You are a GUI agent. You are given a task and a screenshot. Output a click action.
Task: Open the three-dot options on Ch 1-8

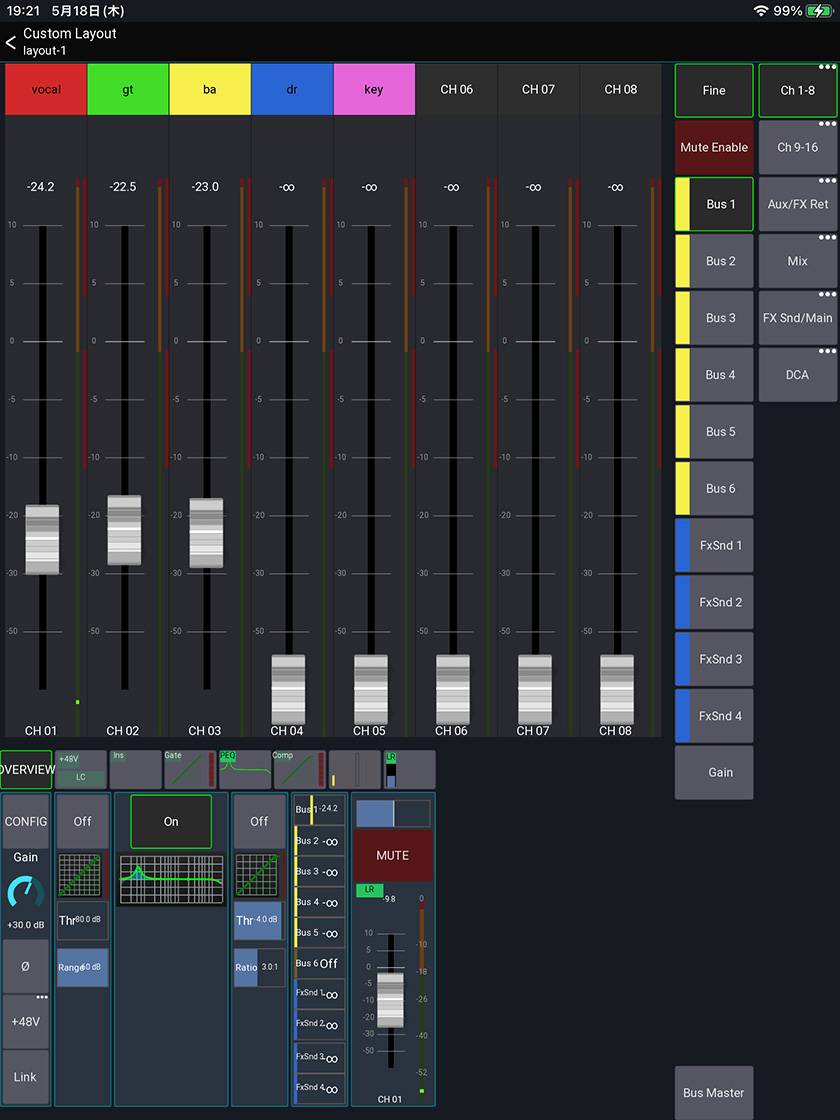click(826, 68)
